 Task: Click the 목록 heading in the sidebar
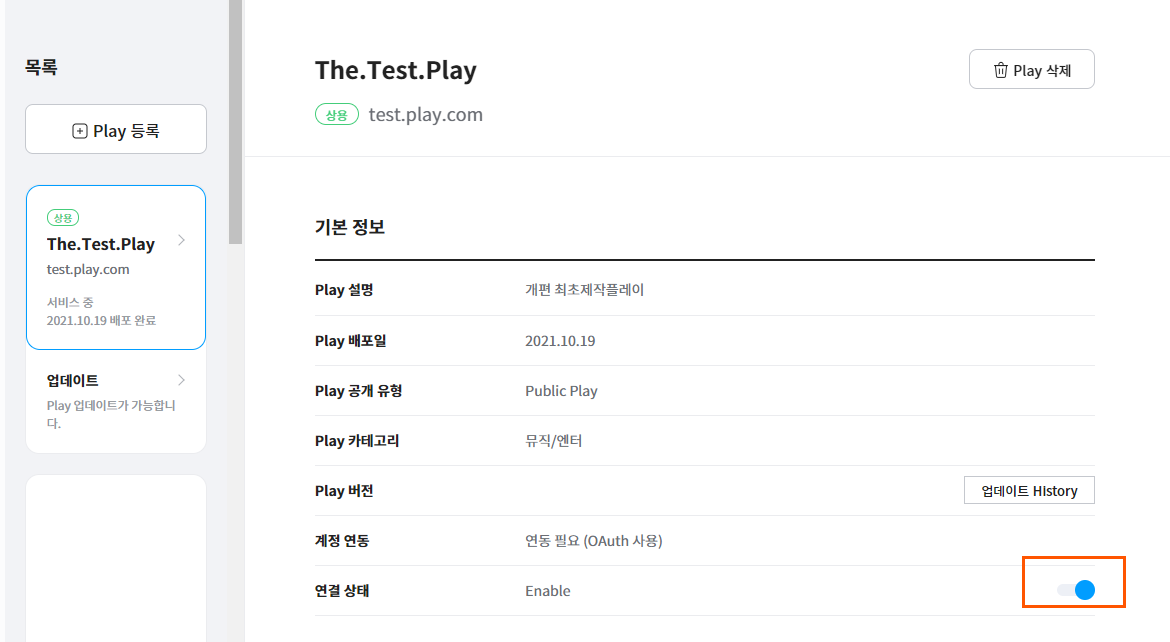coord(42,68)
